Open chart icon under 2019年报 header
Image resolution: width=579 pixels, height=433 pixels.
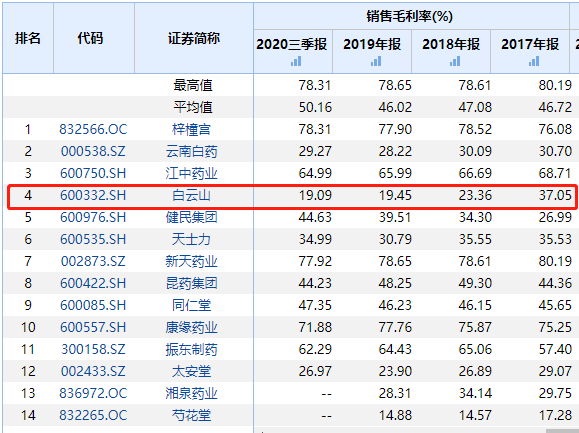[376, 61]
